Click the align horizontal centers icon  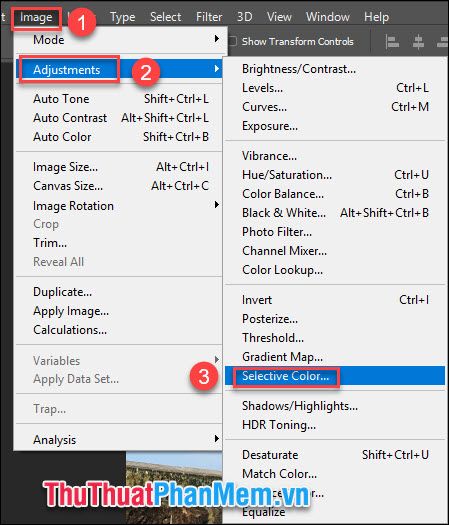[418, 42]
